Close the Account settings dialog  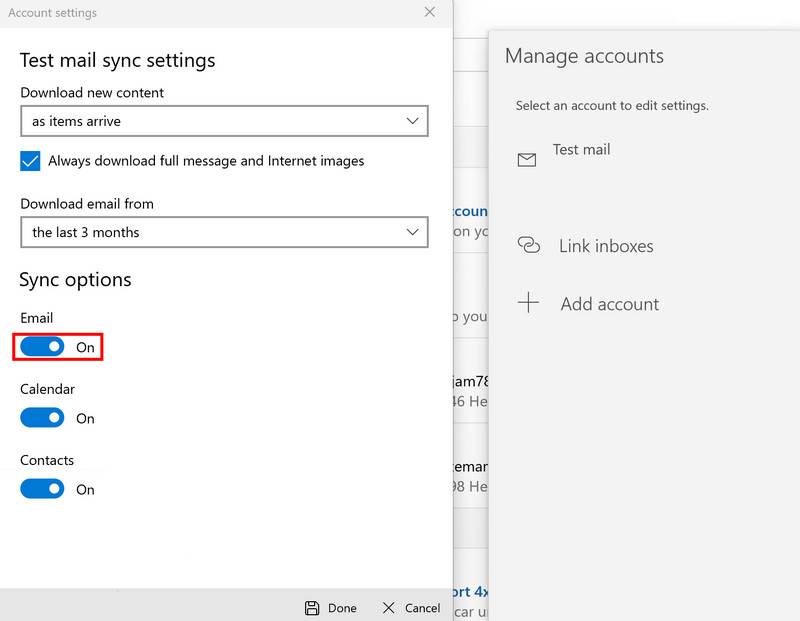coord(430,13)
